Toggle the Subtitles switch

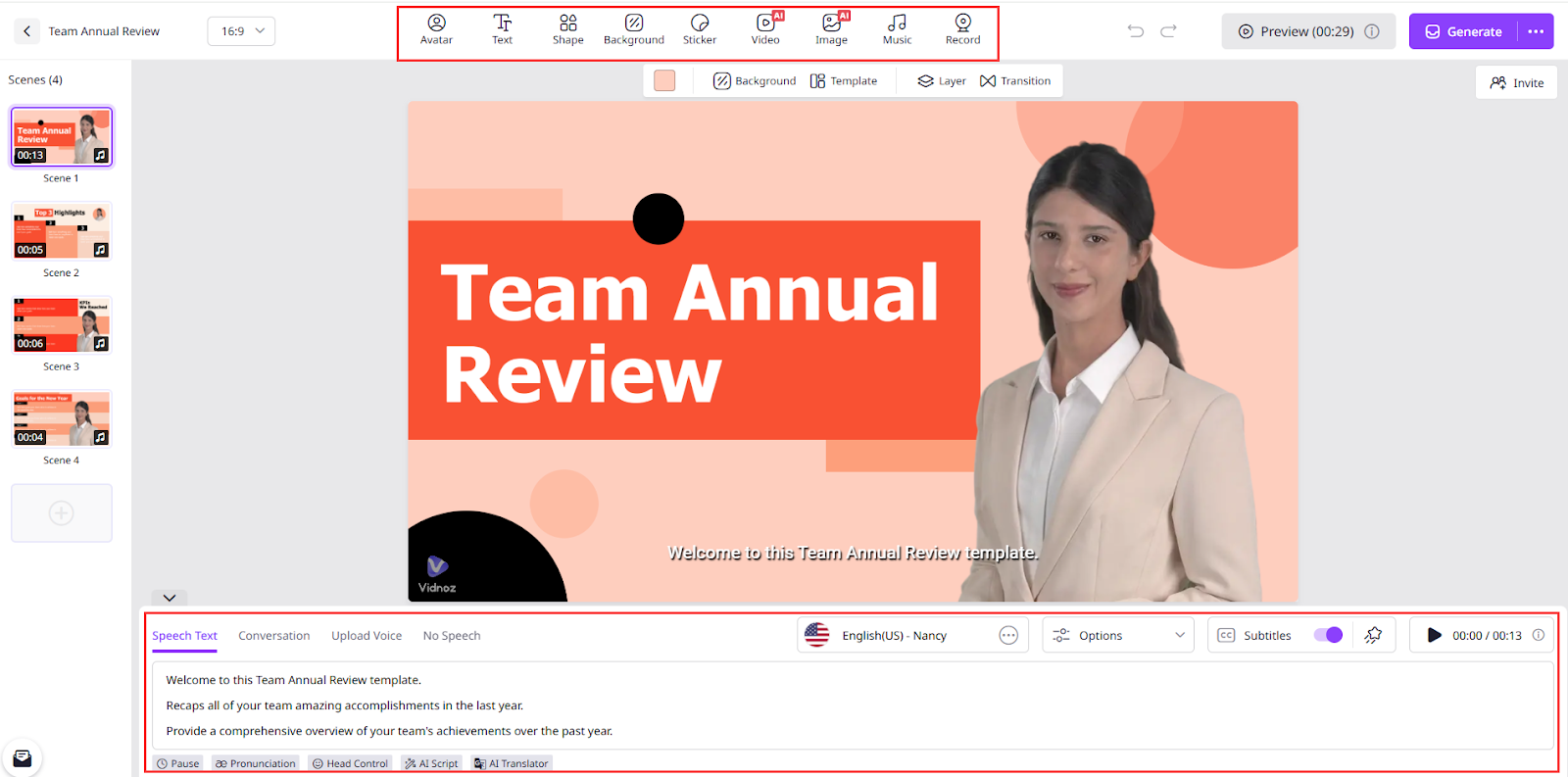[1328, 635]
